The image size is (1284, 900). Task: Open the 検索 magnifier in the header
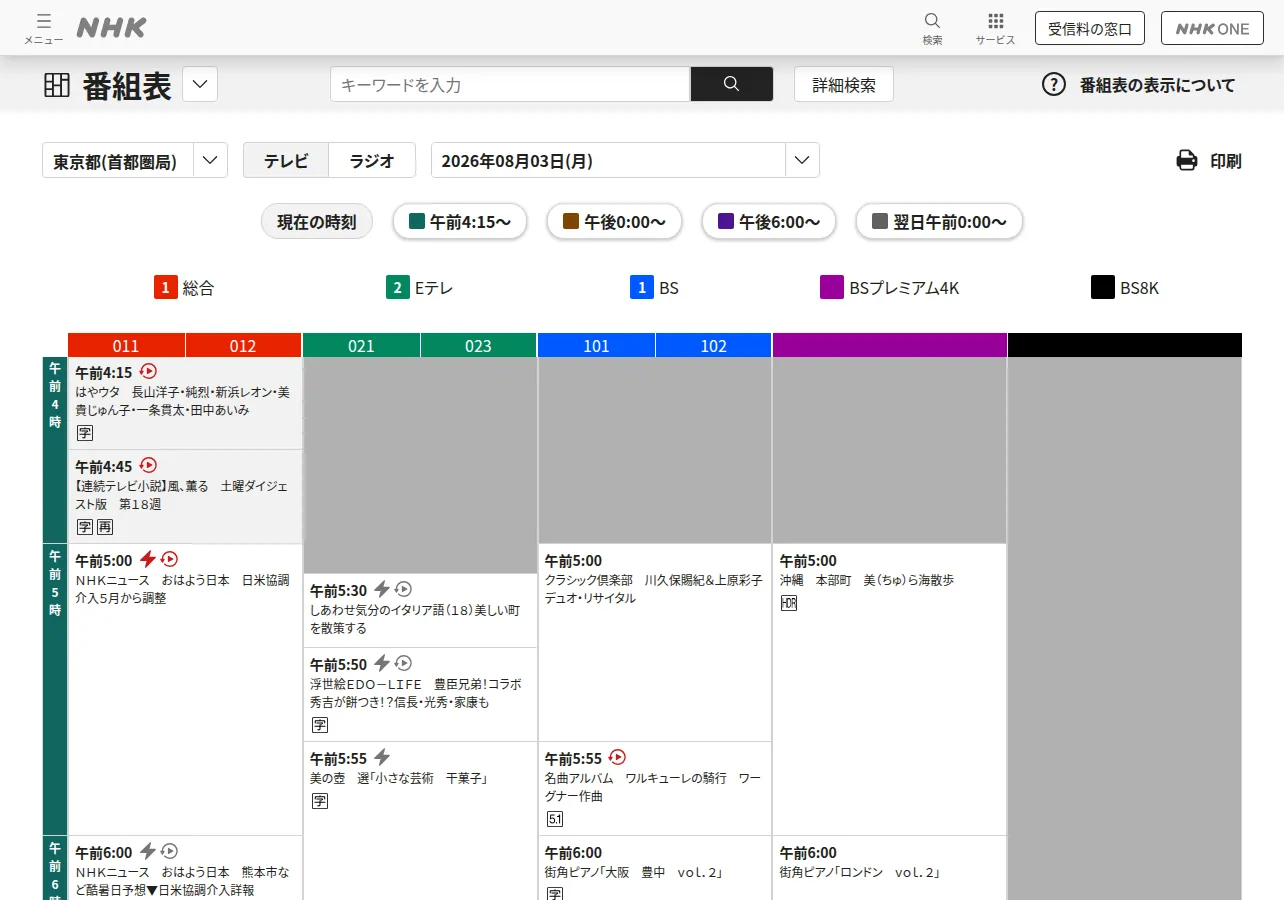point(932,28)
